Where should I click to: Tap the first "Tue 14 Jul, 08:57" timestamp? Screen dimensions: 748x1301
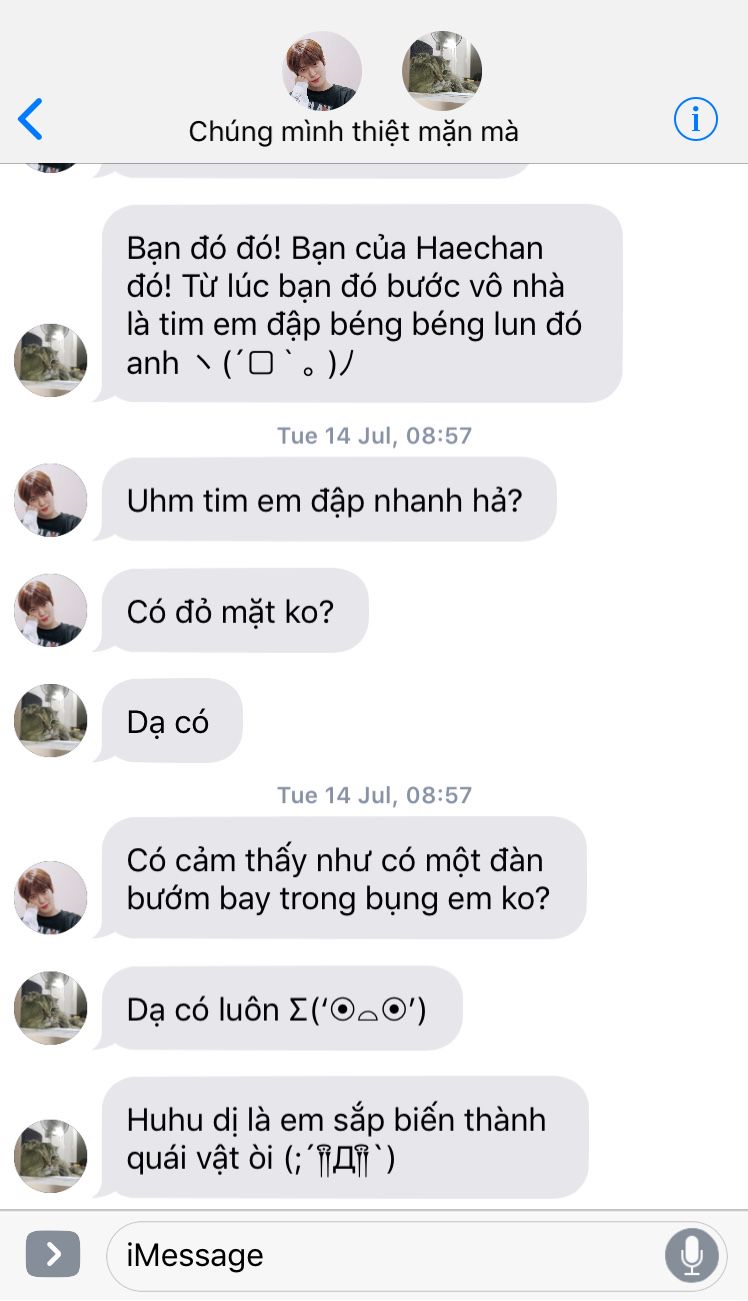coord(374,435)
